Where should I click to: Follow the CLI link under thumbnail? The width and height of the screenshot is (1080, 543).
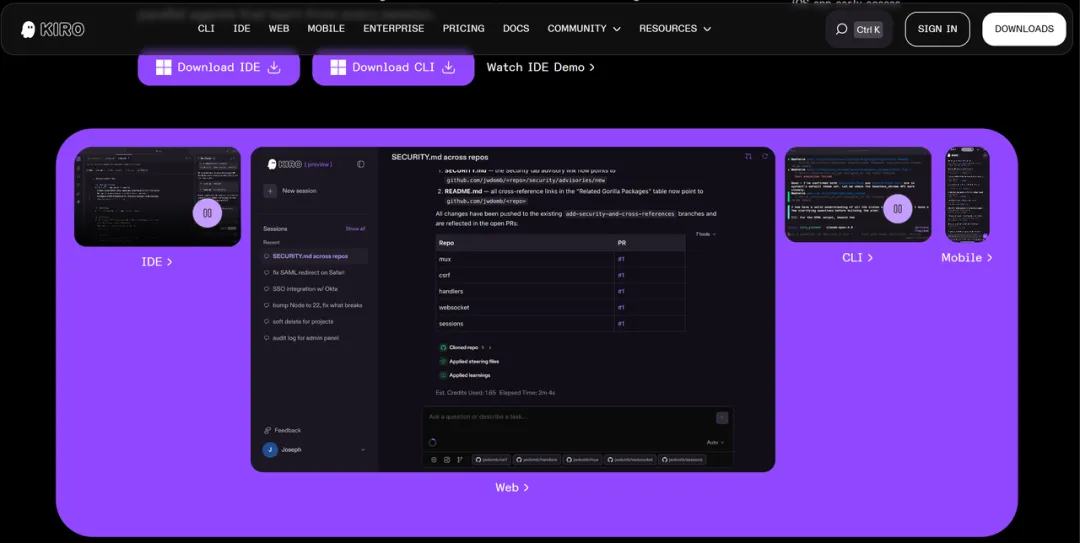[x=858, y=258]
